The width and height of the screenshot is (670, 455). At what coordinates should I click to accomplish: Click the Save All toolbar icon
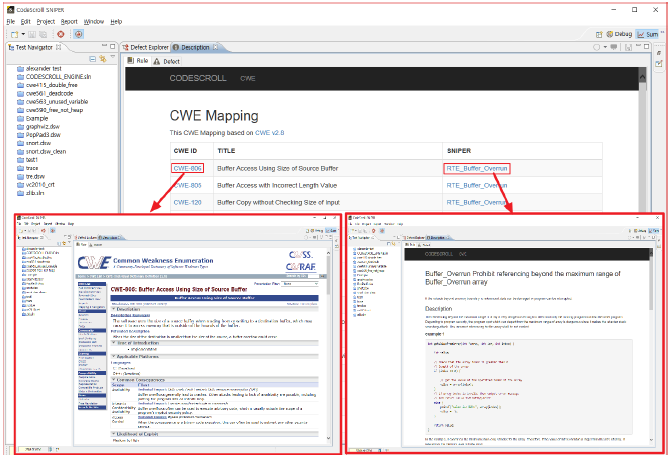(43, 35)
